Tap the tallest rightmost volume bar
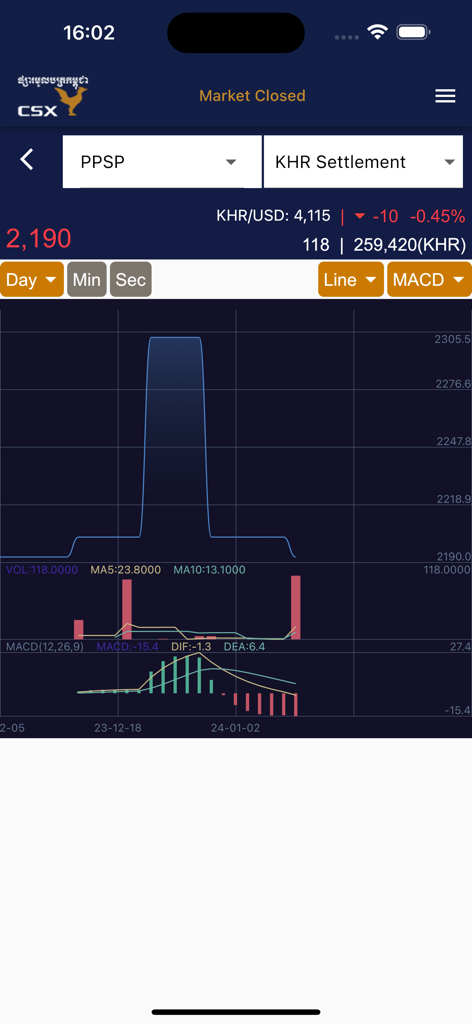Screen dimensions: 472x1024 tap(296, 607)
